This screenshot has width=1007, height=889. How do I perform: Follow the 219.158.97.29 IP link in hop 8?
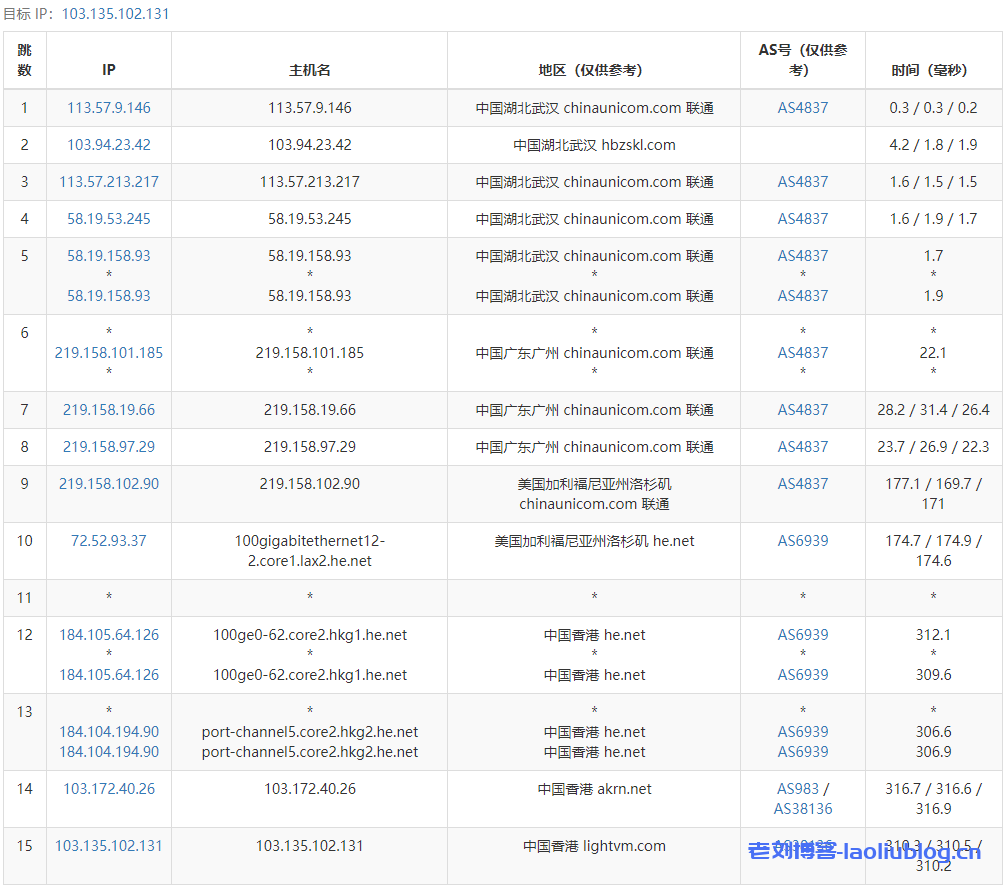tap(109, 447)
